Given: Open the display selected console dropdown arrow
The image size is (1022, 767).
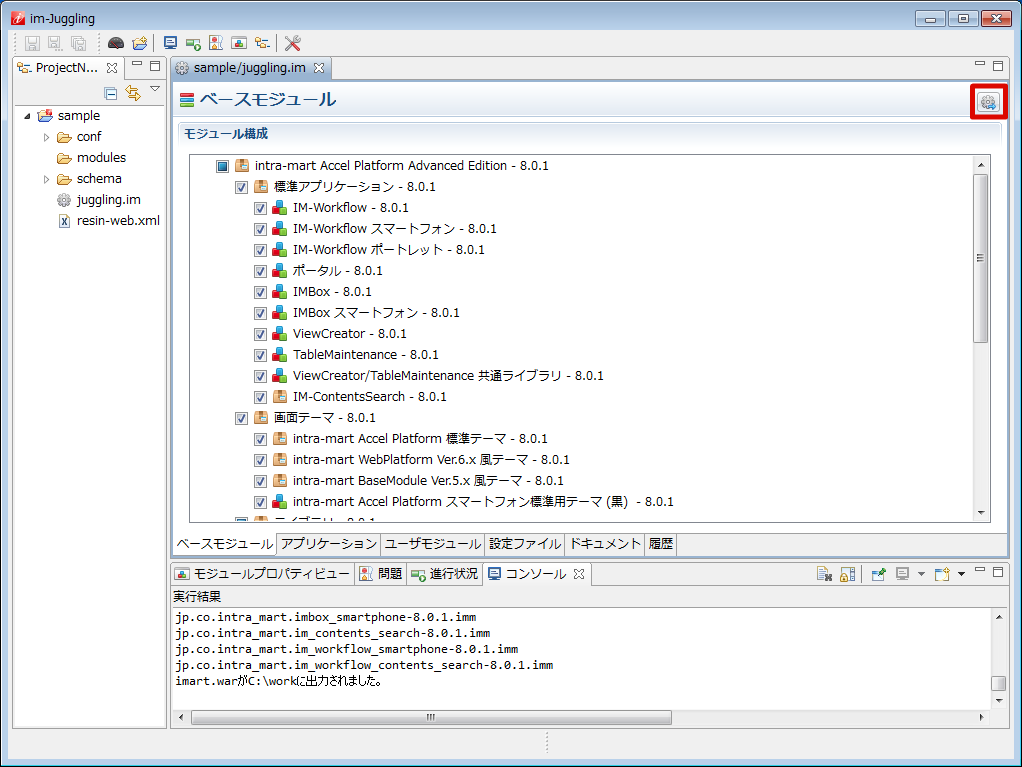Looking at the screenshot, I should pyautogui.click(x=921, y=574).
